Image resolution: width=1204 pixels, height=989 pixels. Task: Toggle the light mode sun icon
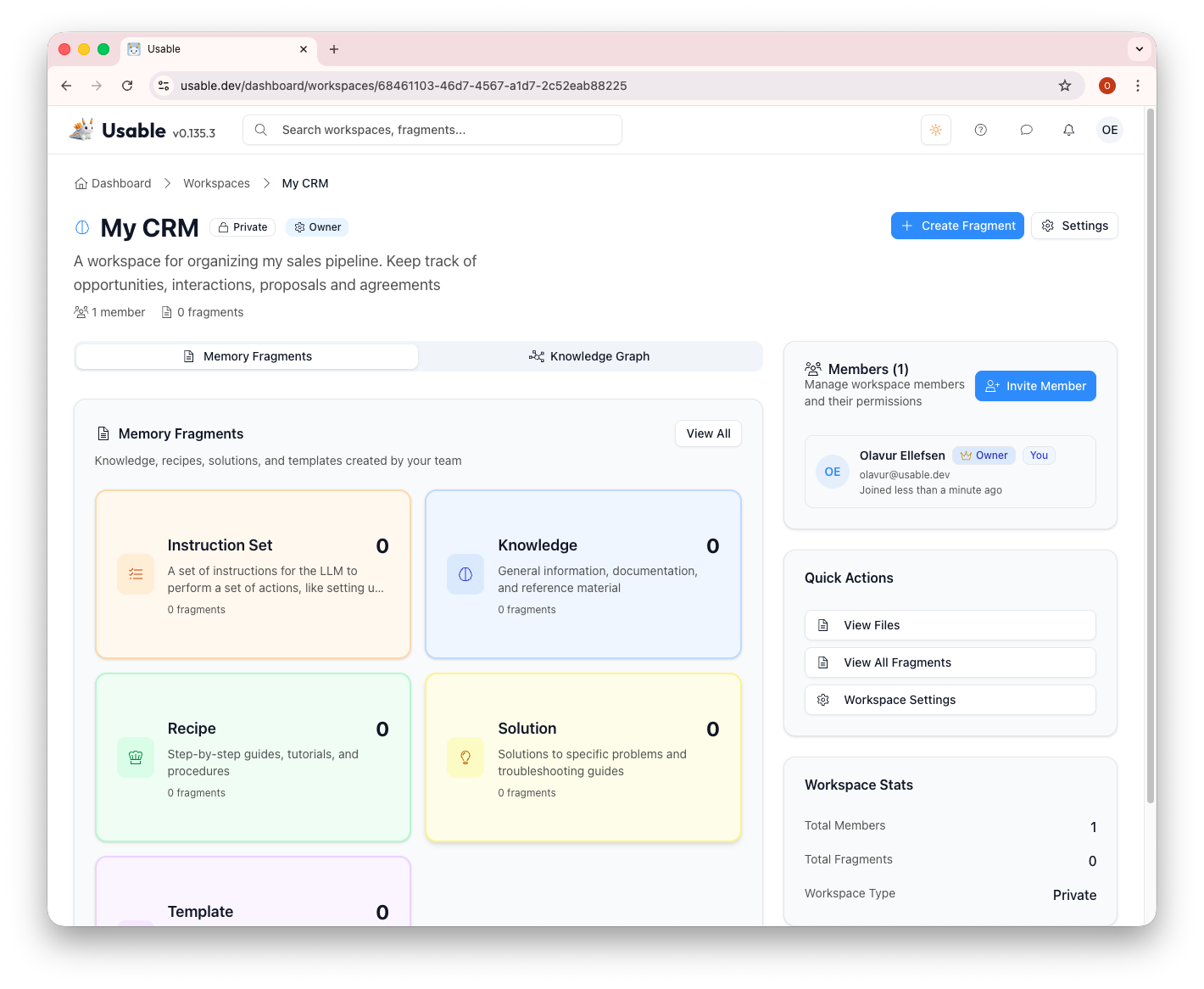coord(936,129)
